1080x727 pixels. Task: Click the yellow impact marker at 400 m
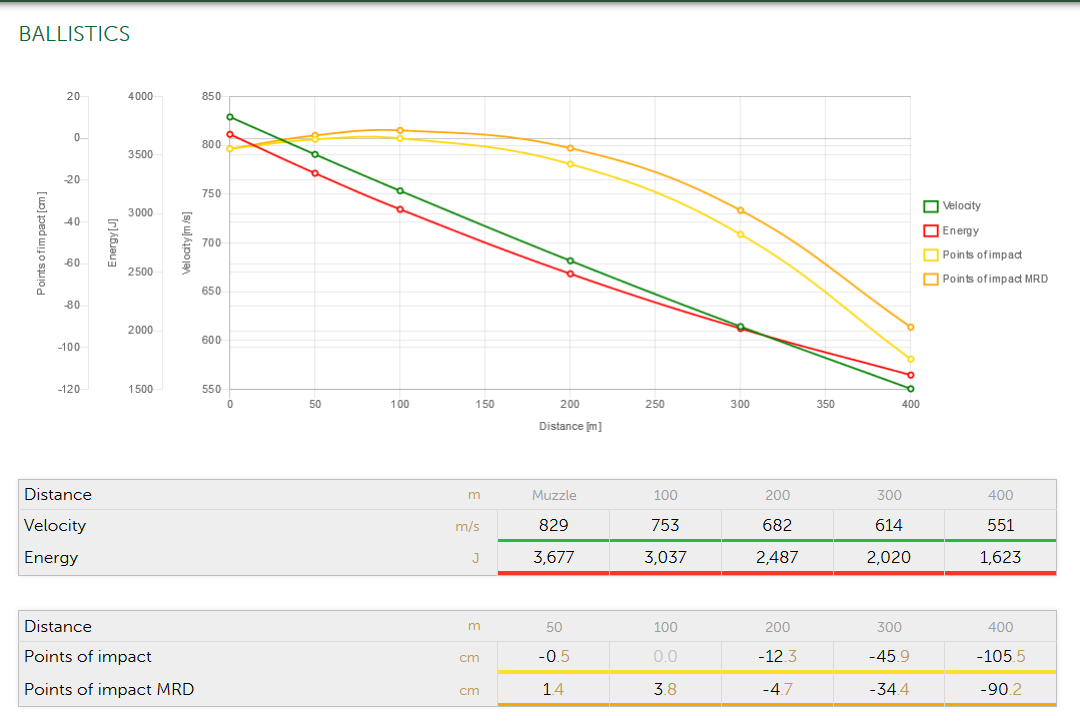pos(910,359)
